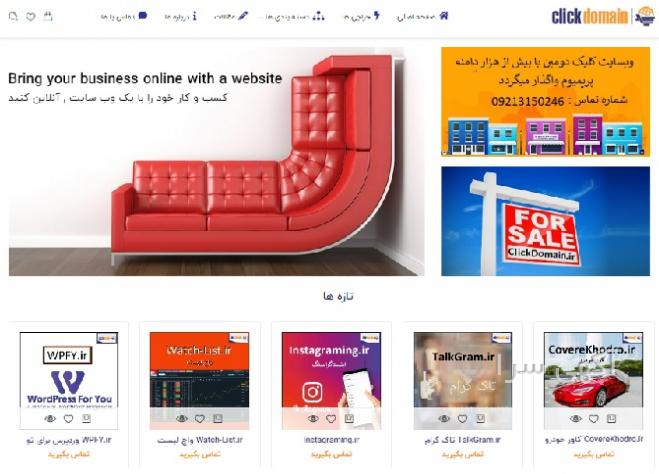Open the wishlist heart icon in header
This screenshot has width=659, height=474.
click(x=31, y=16)
